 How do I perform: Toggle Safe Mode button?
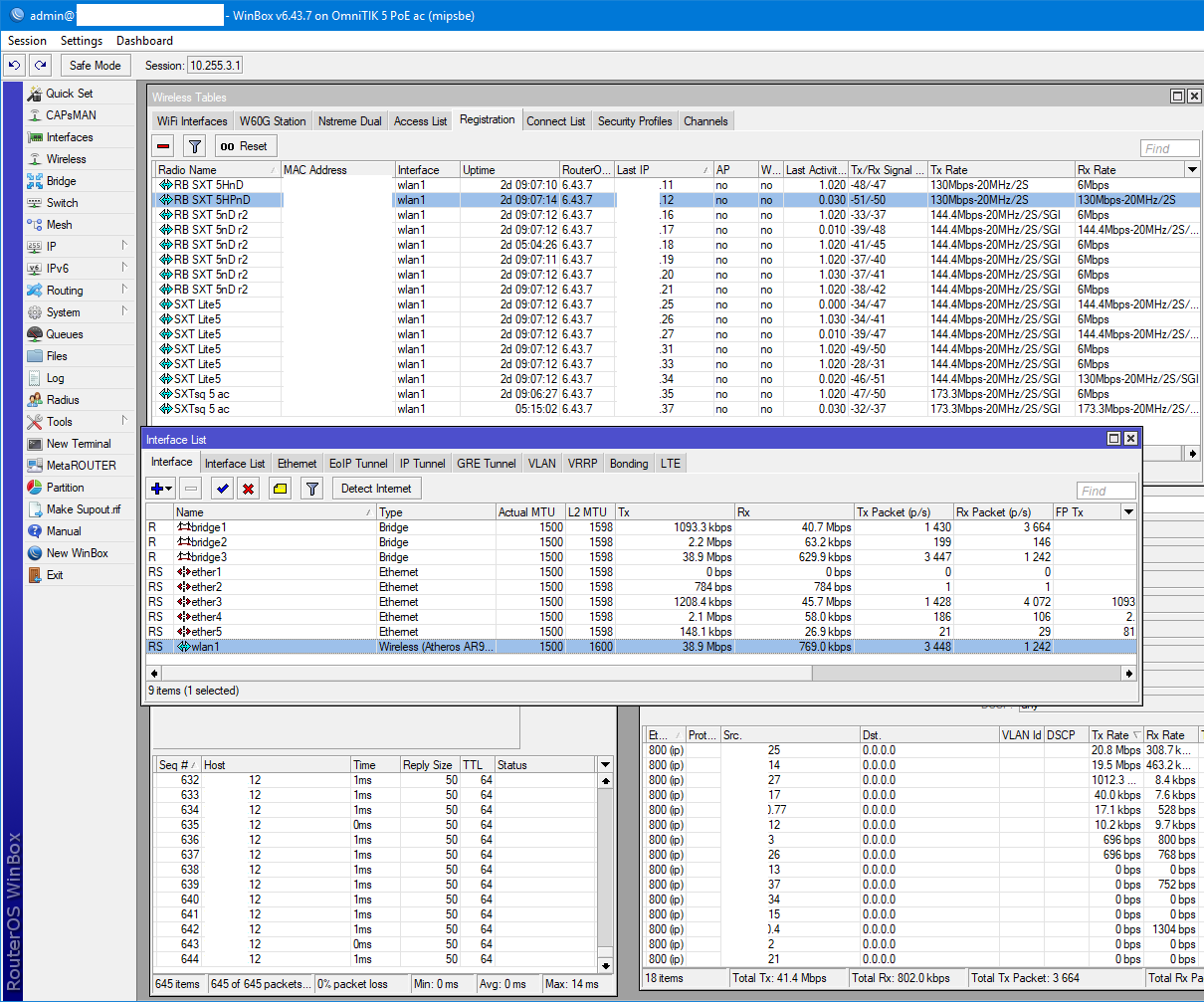[x=96, y=66]
